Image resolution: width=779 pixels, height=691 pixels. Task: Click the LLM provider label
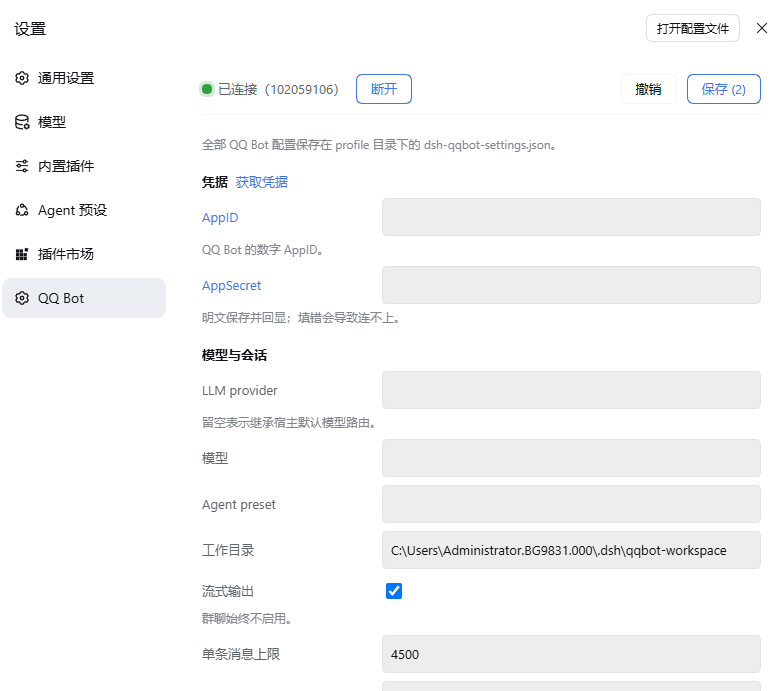click(240, 390)
